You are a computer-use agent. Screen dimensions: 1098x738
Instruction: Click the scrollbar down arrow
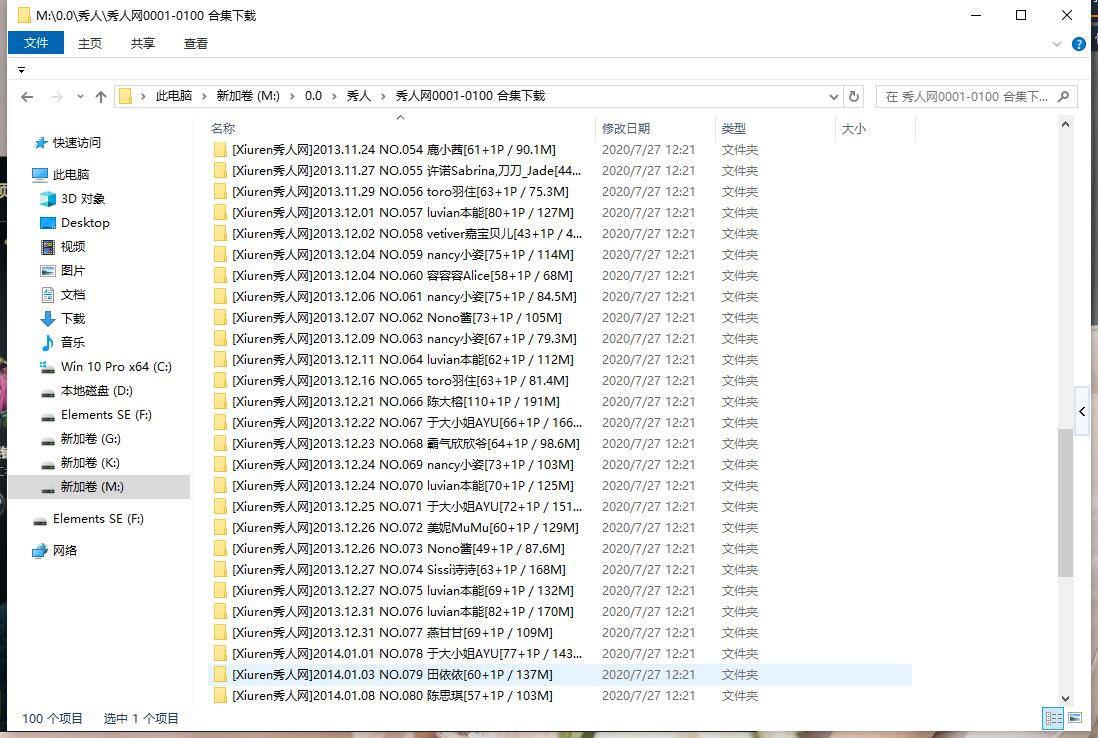[x=1065, y=698]
